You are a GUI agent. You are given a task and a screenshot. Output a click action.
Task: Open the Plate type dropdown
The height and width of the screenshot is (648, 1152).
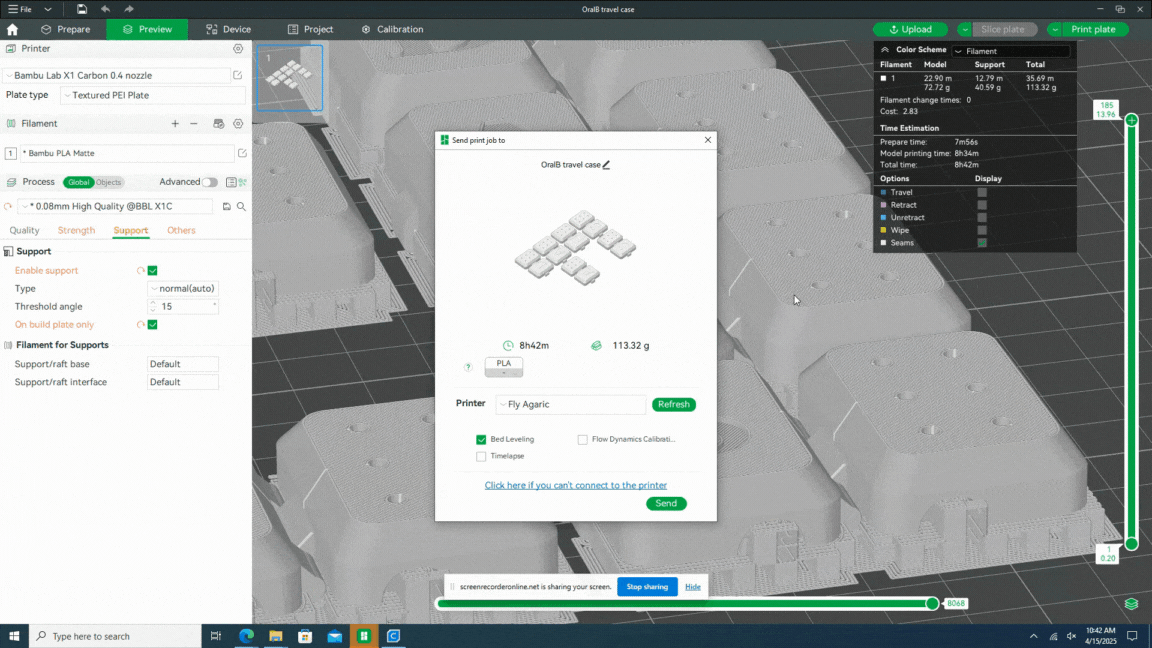[153, 96]
